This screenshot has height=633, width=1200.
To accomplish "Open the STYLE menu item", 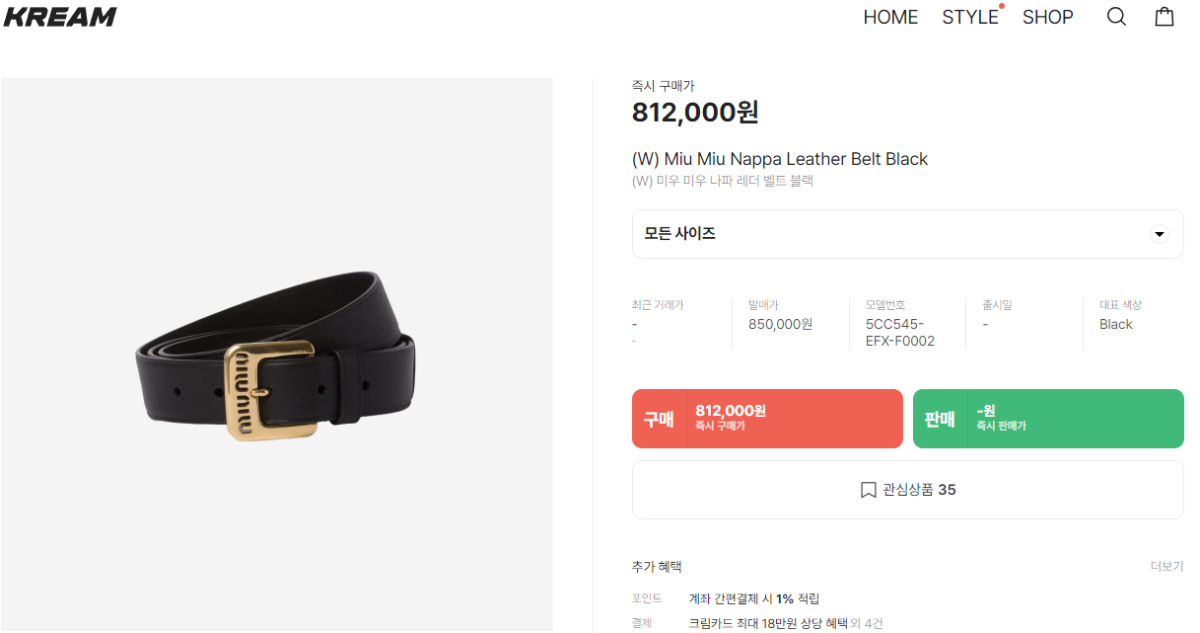I will 970,17.
